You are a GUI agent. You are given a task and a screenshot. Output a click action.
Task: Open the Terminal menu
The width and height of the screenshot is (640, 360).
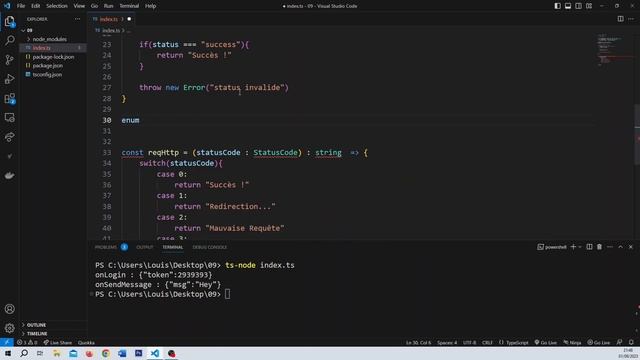pyautogui.click(x=129, y=6)
